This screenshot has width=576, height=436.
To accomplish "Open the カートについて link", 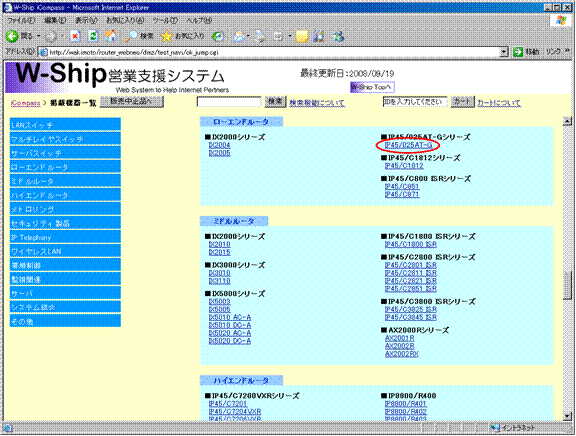I will click(x=499, y=103).
